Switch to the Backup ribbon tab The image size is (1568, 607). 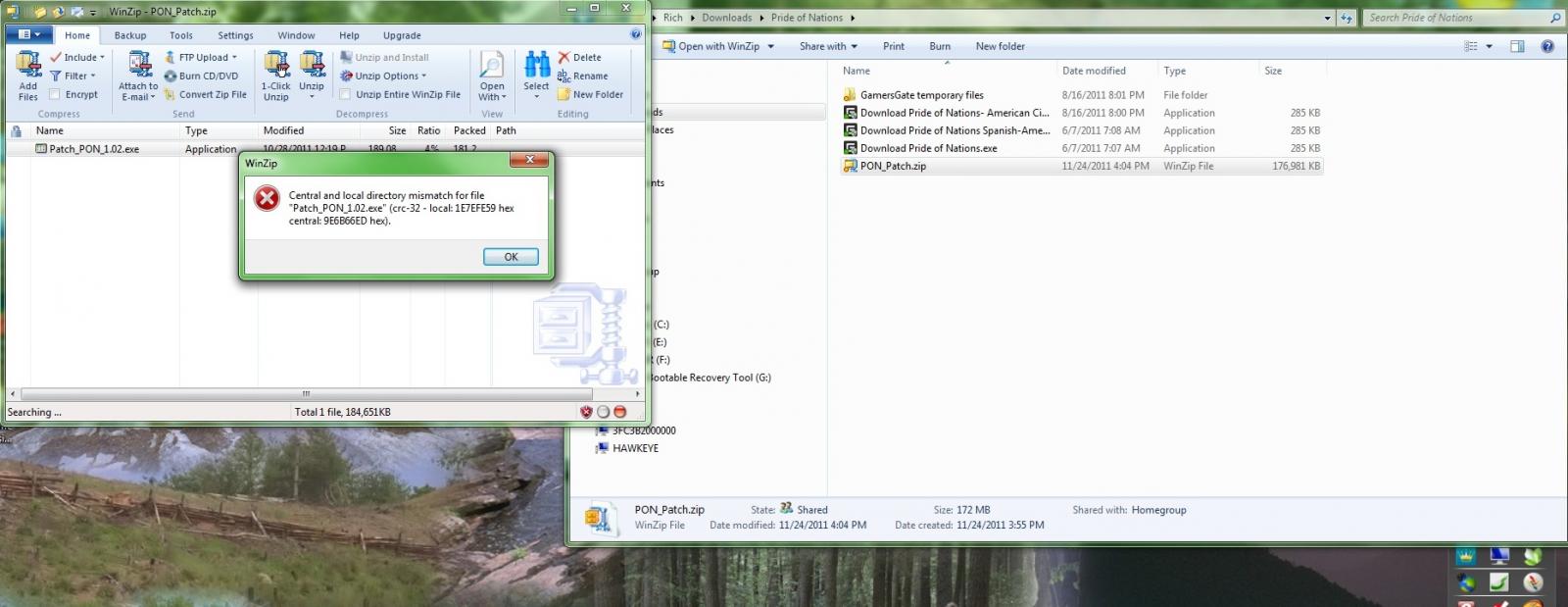130,35
